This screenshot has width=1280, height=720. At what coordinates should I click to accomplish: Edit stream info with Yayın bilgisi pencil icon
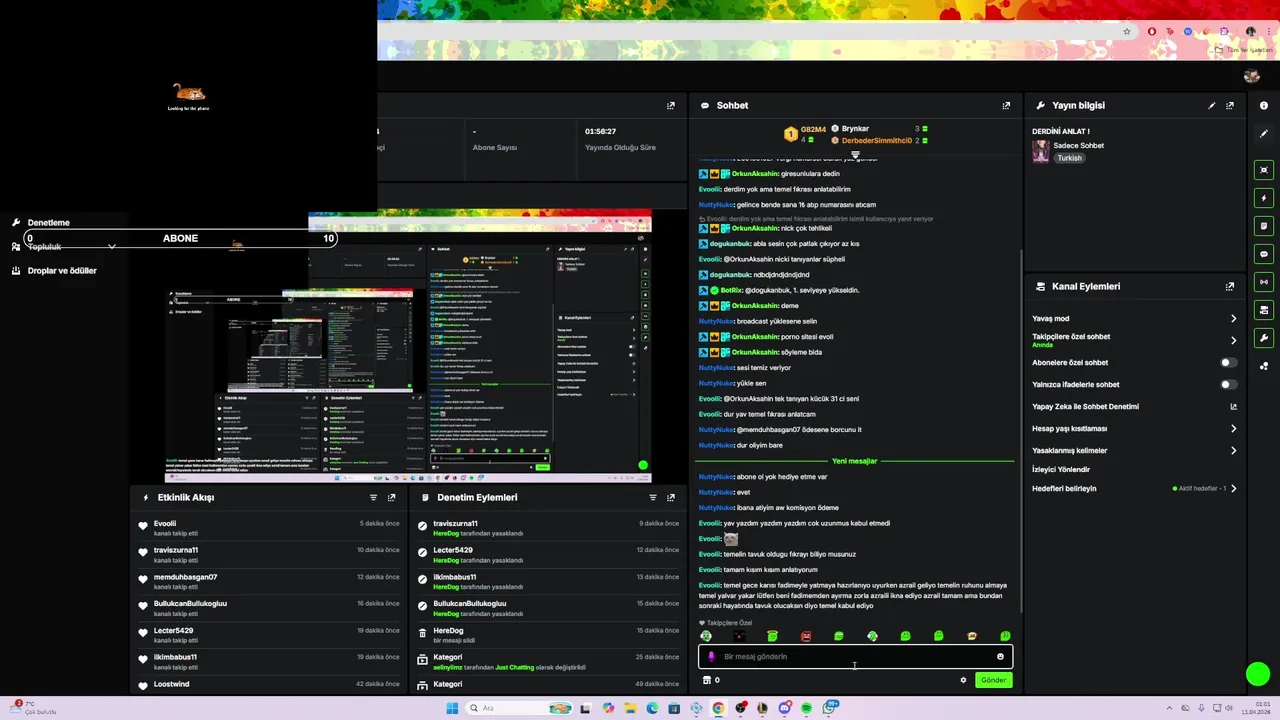pos(1212,105)
